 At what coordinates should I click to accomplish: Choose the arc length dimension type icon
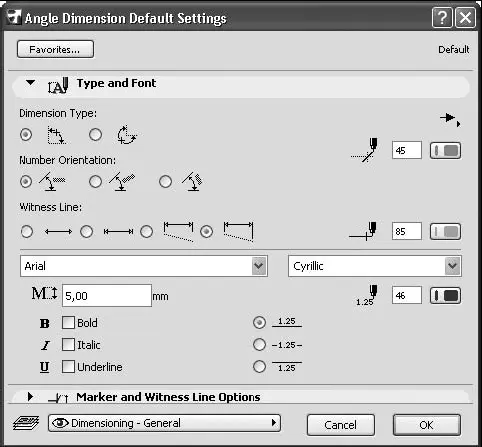tap(127, 135)
